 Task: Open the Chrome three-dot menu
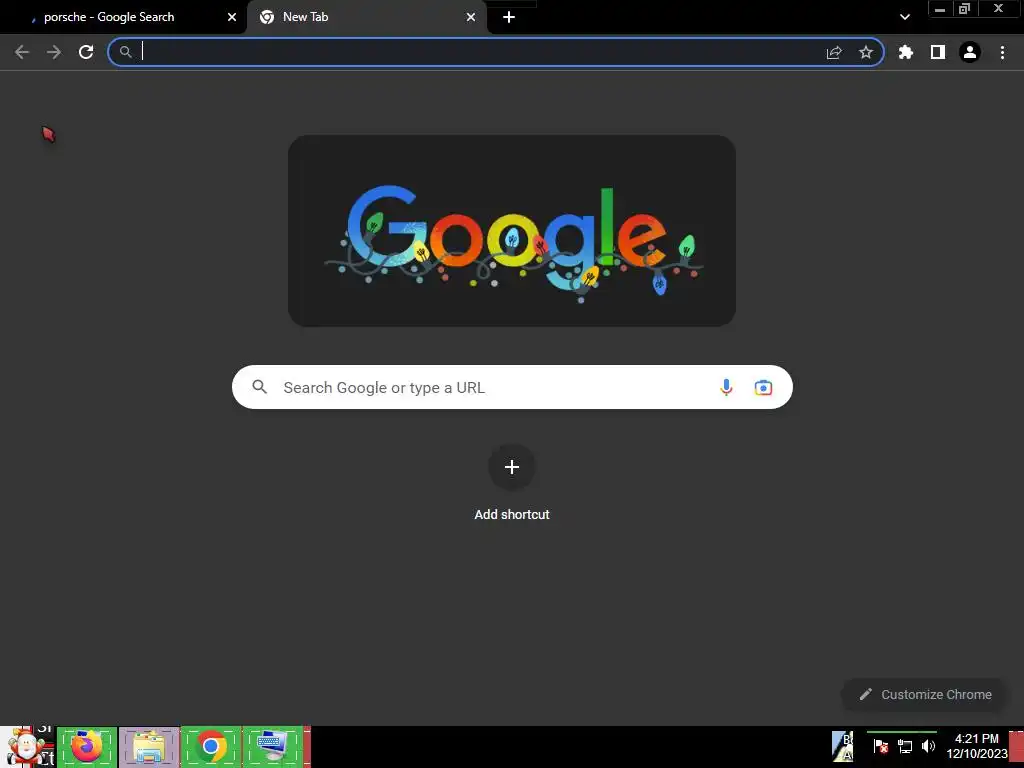coord(1002,52)
